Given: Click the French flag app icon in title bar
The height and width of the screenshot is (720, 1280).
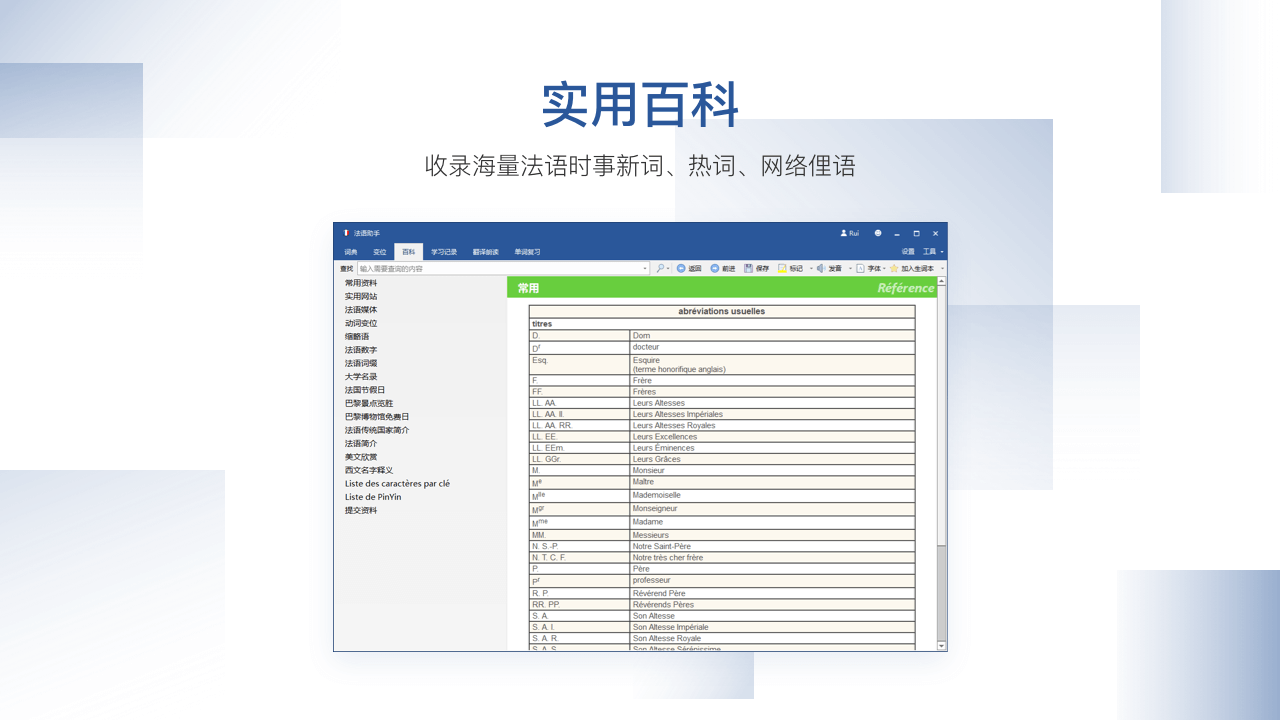Looking at the screenshot, I should pos(348,233).
